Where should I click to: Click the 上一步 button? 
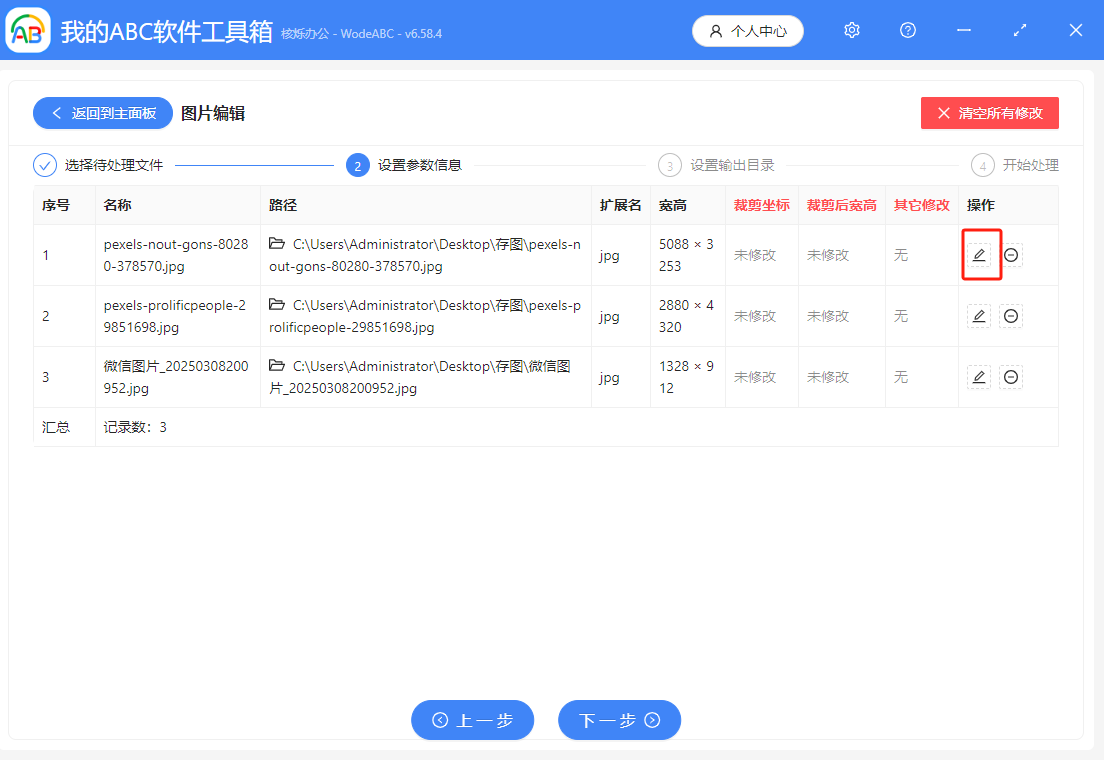(x=472, y=720)
